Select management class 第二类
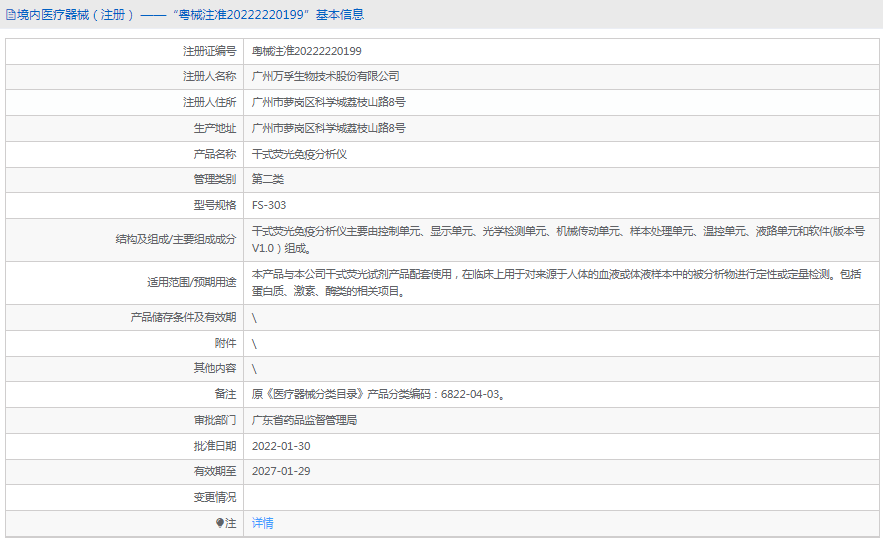Image resolution: width=883 pixels, height=543 pixels. (x=267, y=180)
